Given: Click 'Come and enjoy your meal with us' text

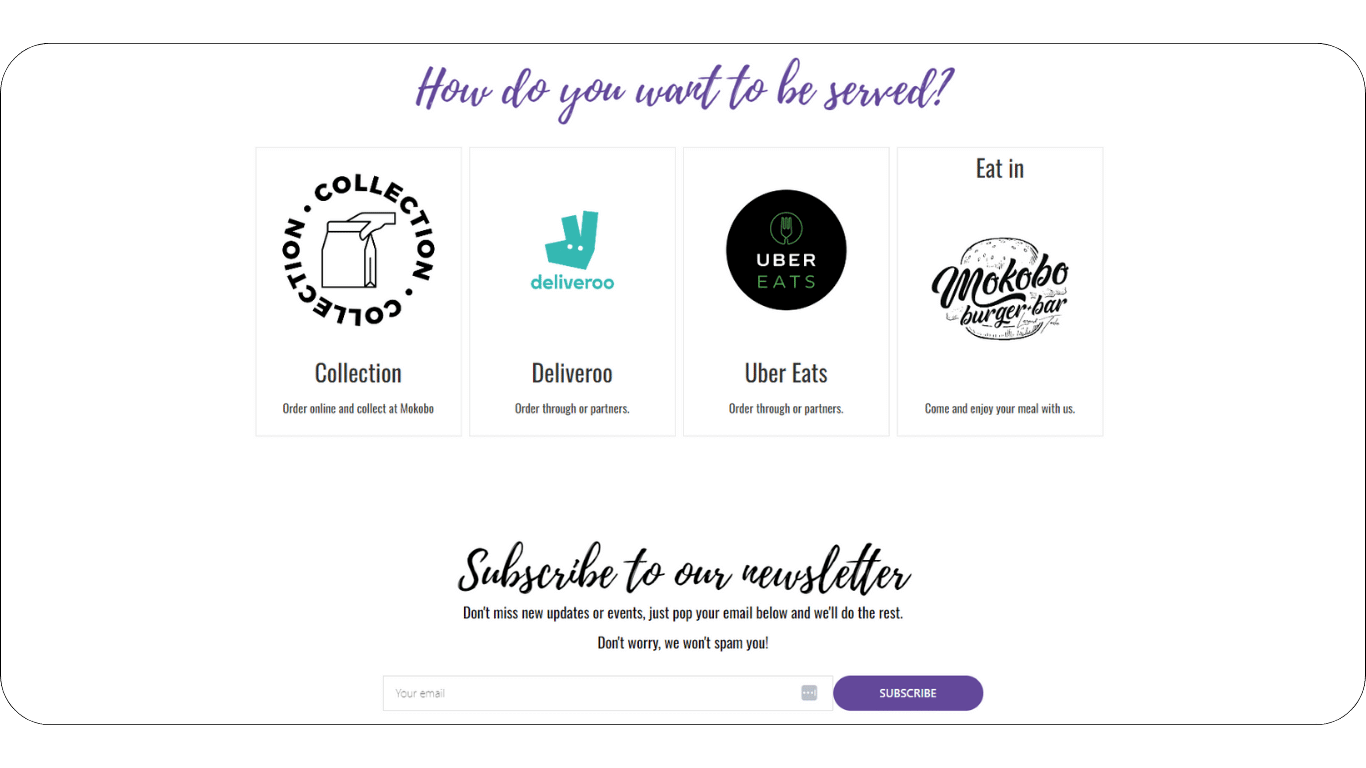Looking at the screenshot, I should pyautogui.click(x=1000, y=408).
